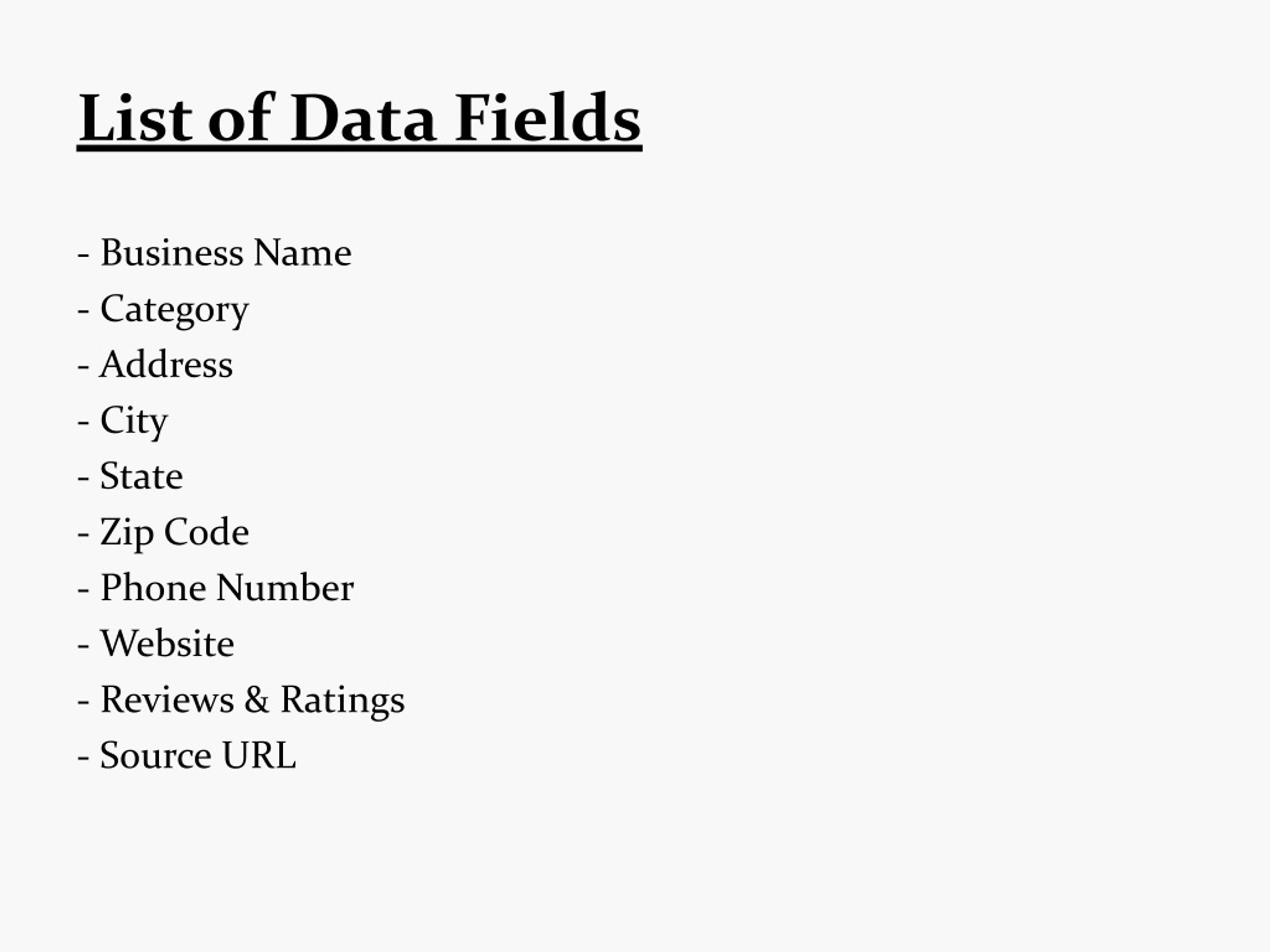
Task: Click the ampersand between Reviews and Ratings
Action: click(x=256, y=699)
